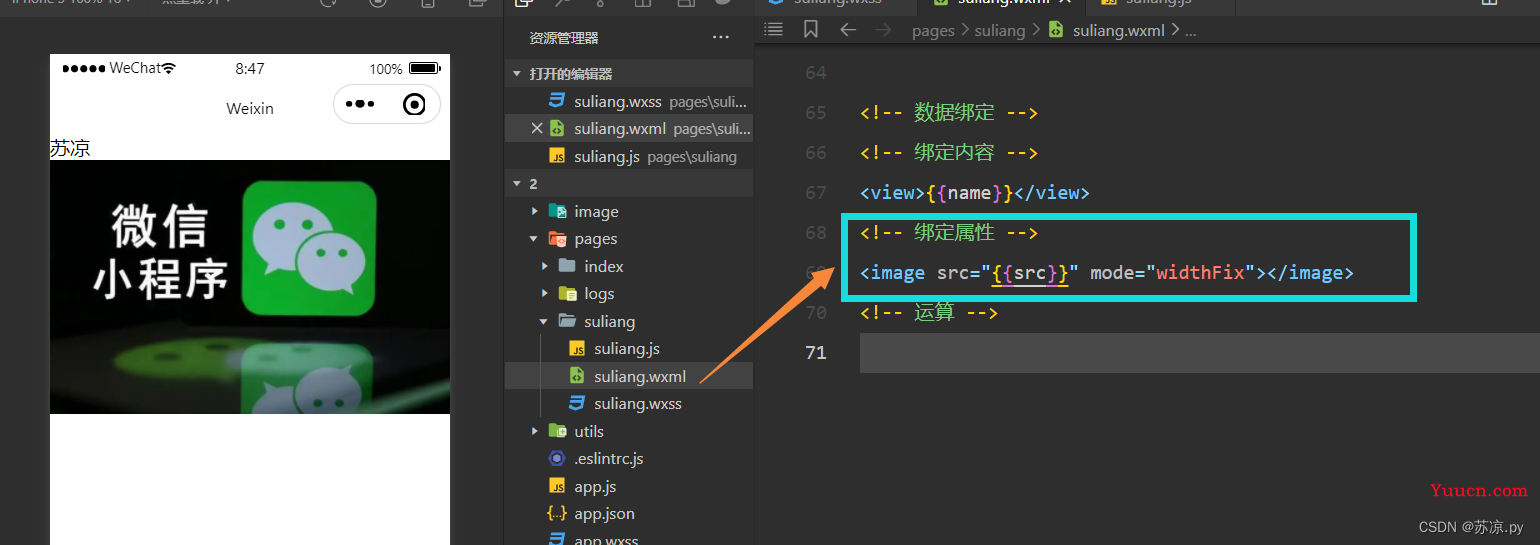
Task: Select suliang.wxml pages\suli... open editor row
Action: pyautogui.click(x=629, y=128)
